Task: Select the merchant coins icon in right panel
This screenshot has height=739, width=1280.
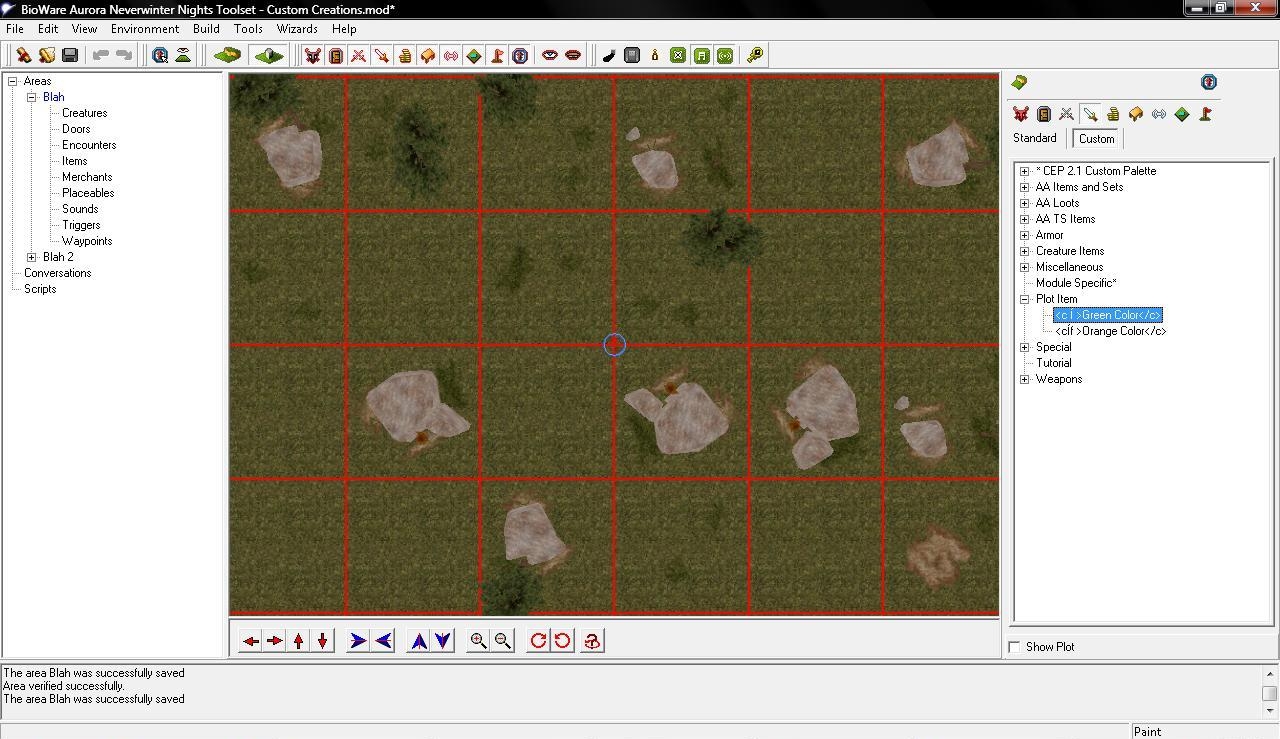Action: (x=1112, y=114)
